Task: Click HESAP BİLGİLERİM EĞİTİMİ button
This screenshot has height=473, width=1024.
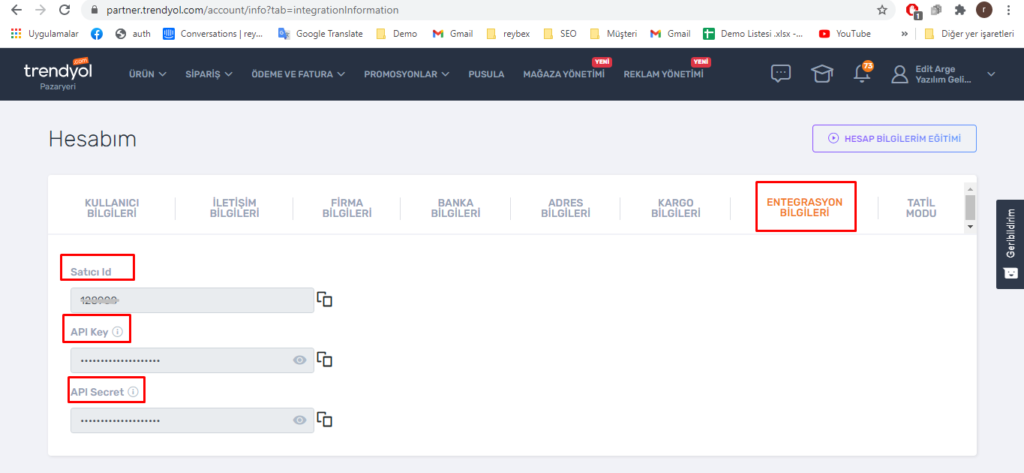Action: click(x=894, y=139)
